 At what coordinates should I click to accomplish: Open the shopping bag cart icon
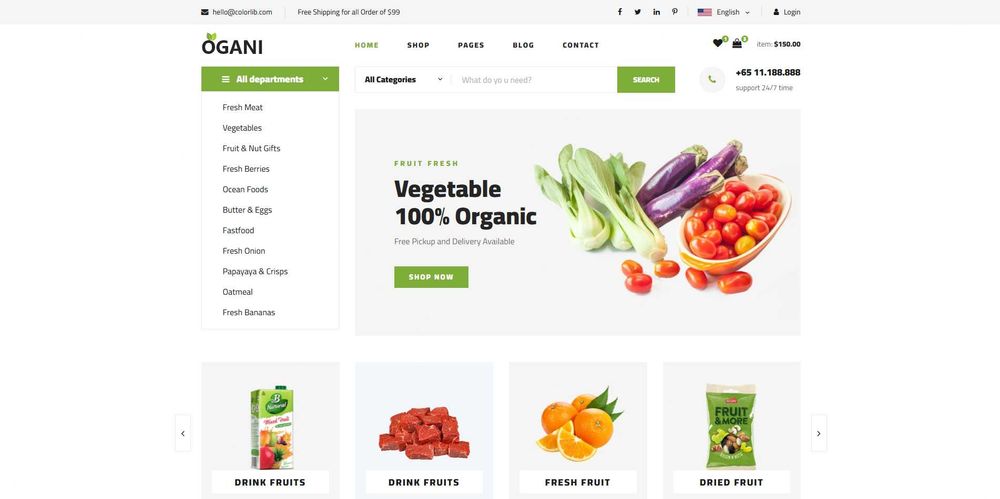pos(737,43)
